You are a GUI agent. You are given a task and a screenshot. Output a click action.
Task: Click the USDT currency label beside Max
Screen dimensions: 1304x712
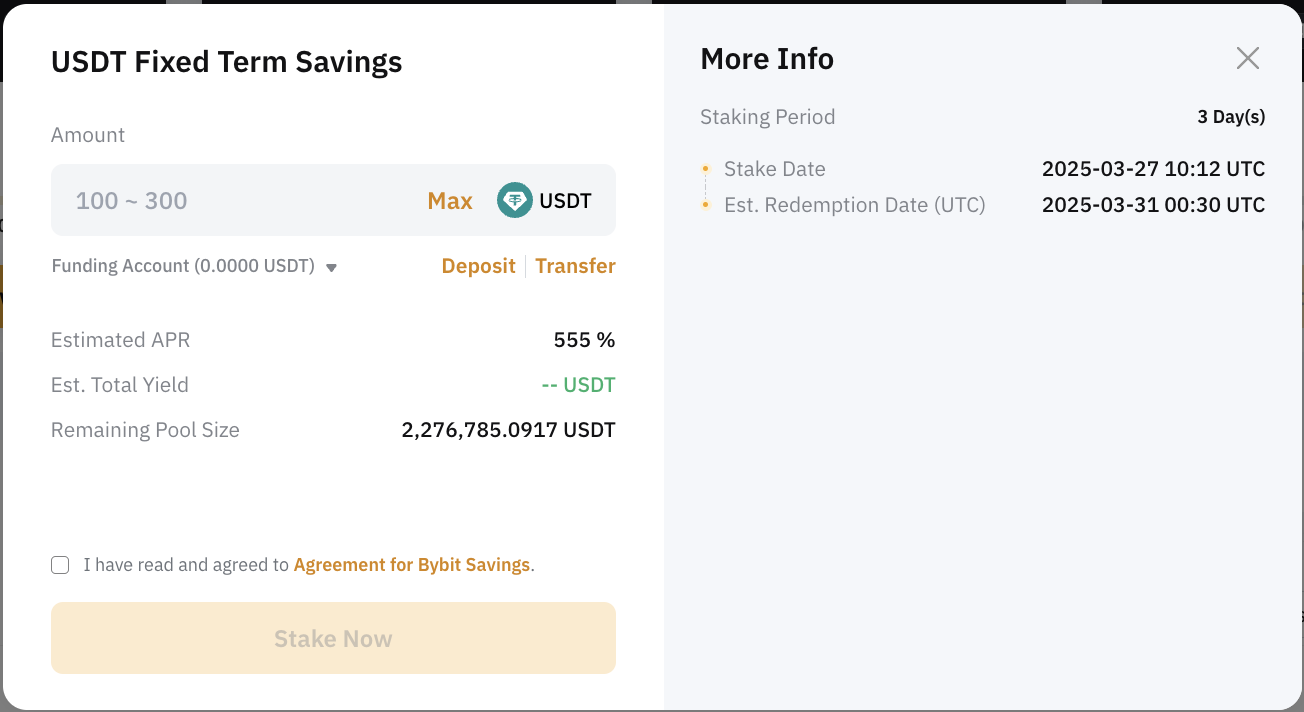(566, 201)
